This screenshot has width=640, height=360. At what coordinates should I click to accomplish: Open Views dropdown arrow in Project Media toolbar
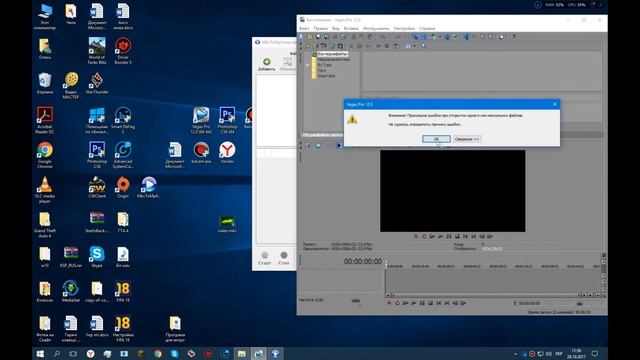(x=415, y=46)
